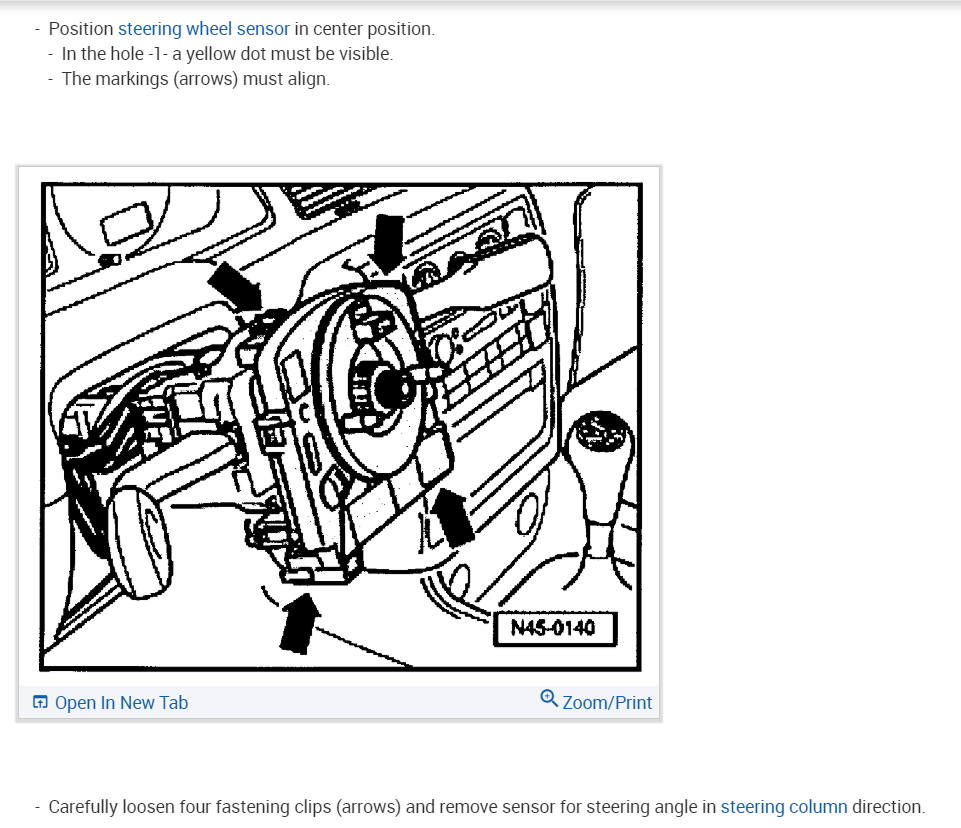
Task: Click the text 'The markings (arrows) must align.'
Action: 196,79
